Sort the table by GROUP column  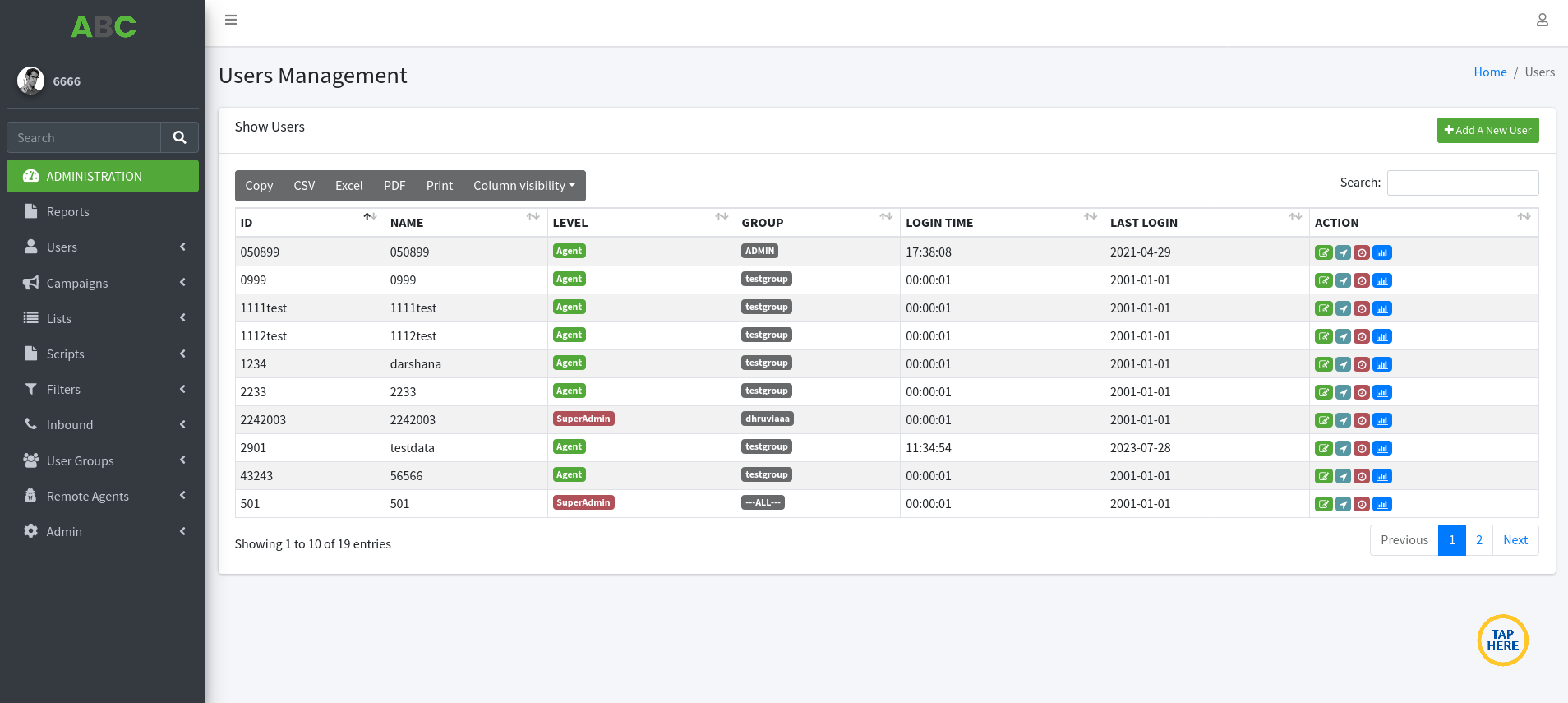(x=818, y=223)
